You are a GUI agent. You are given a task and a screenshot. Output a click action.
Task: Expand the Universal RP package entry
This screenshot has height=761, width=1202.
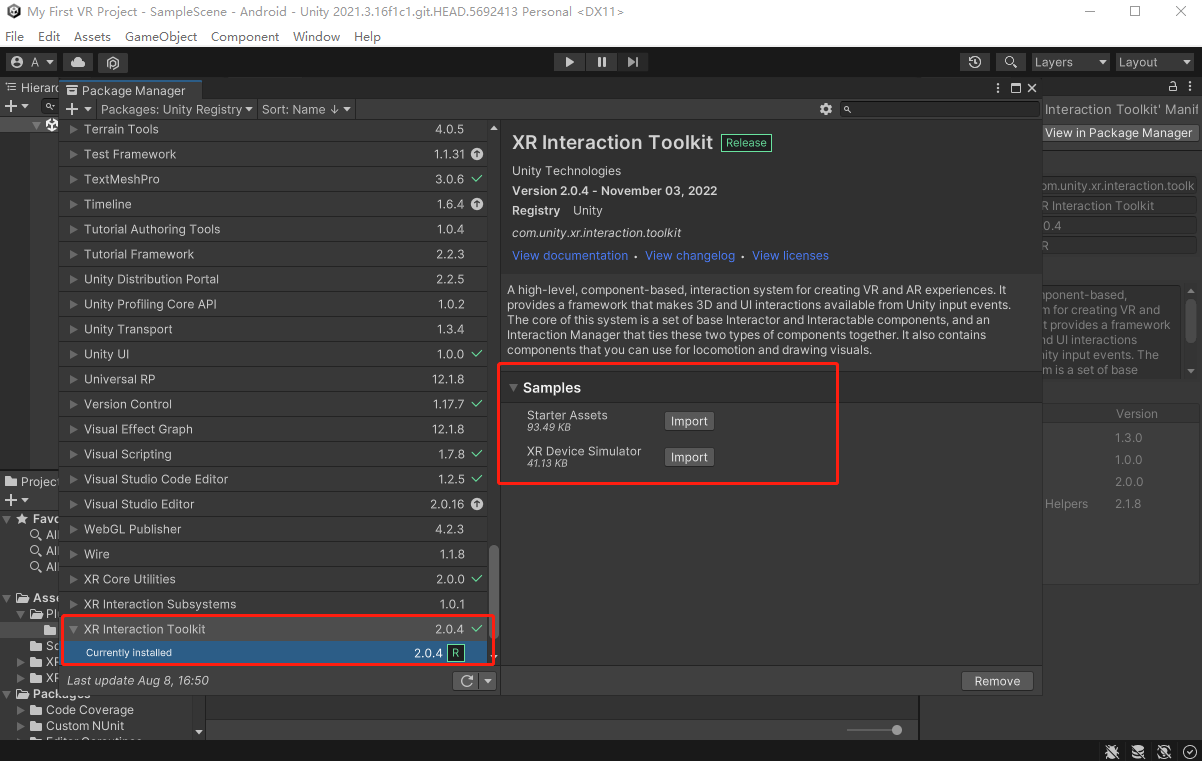click(x=73, y=379)
